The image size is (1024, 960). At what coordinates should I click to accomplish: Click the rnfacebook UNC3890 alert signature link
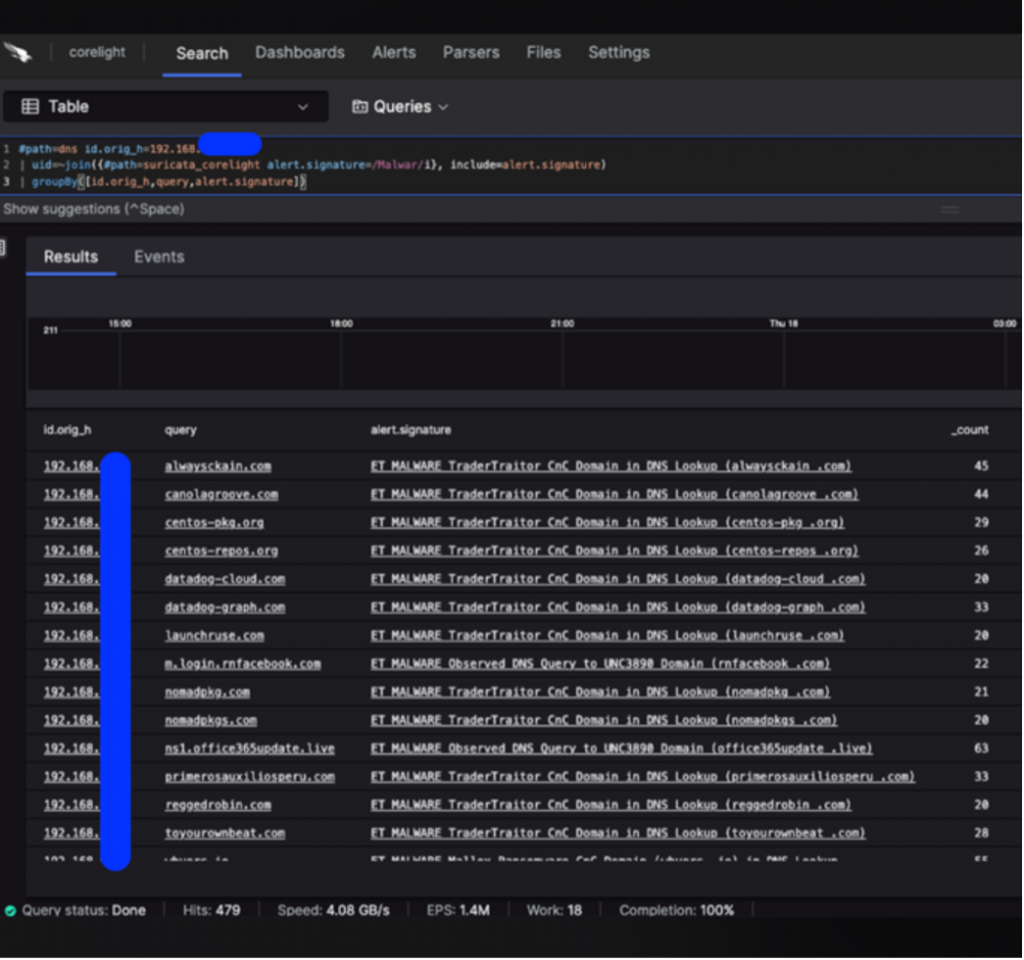tap(599, 663)
